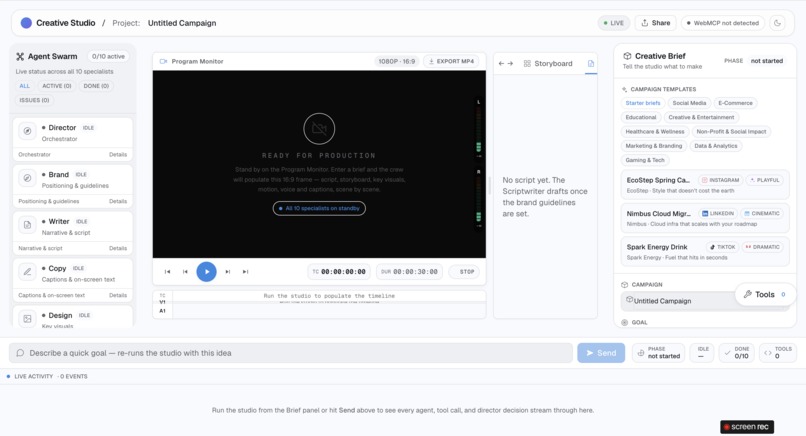Click the DONE 0/10 status chip
Image resolution: width=806 pixels, height=436 pixels.
point(736,352)
